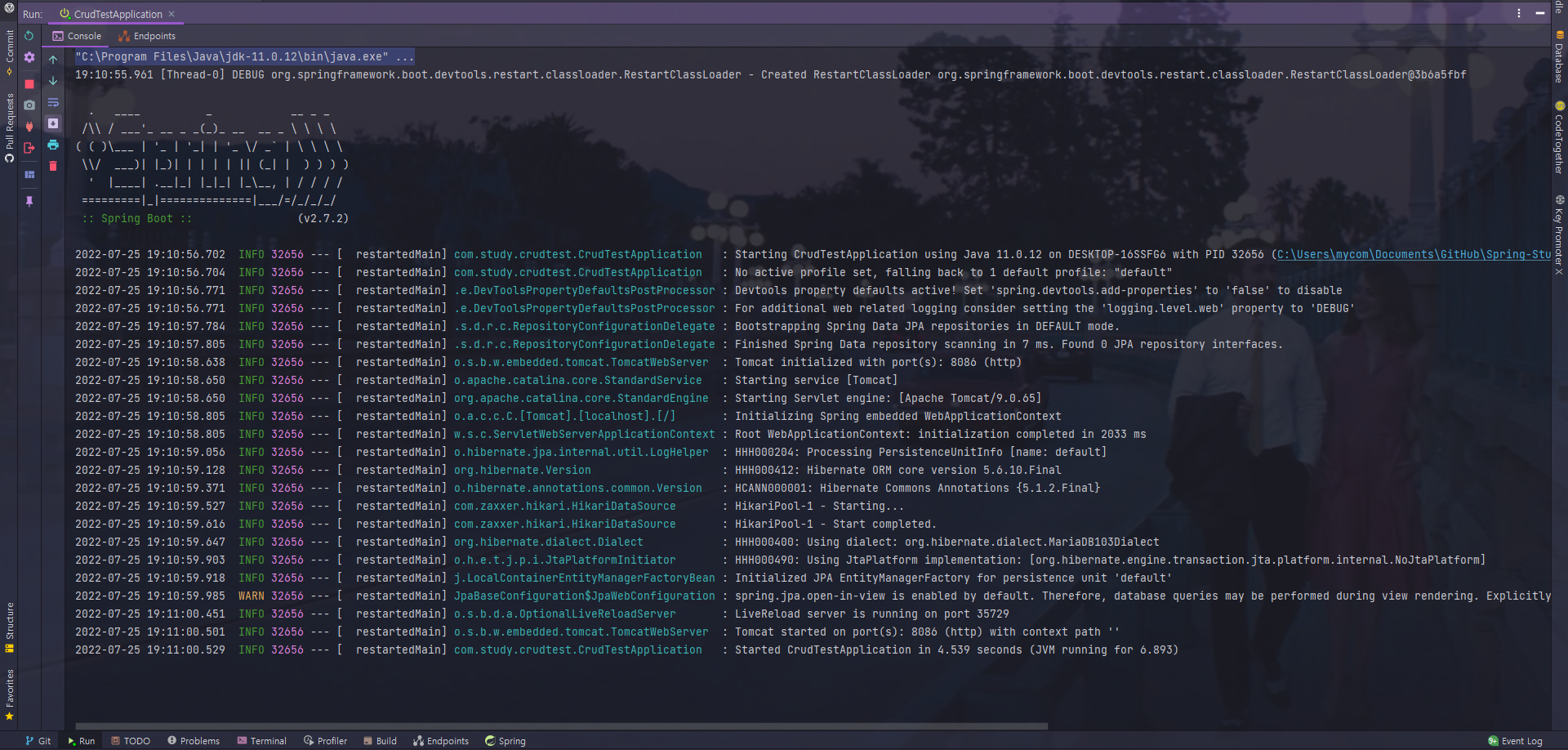Follow the C:\Users\mycom\Documents\GitHub path link
The width and height of the screenshot is (1568, 750).
tap(1414, 255)
